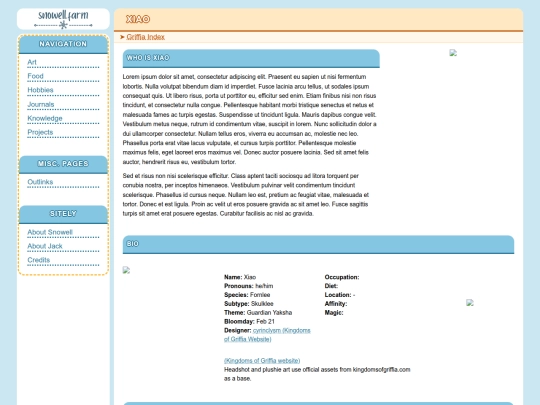Click the MISC. PAGES sidebar heading
The height and width of the screenshot is (405, 540).
[63, 164]
